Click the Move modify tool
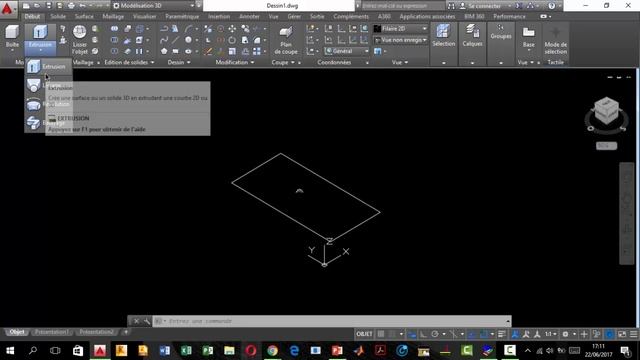640x360 pixels. point(232,29)
